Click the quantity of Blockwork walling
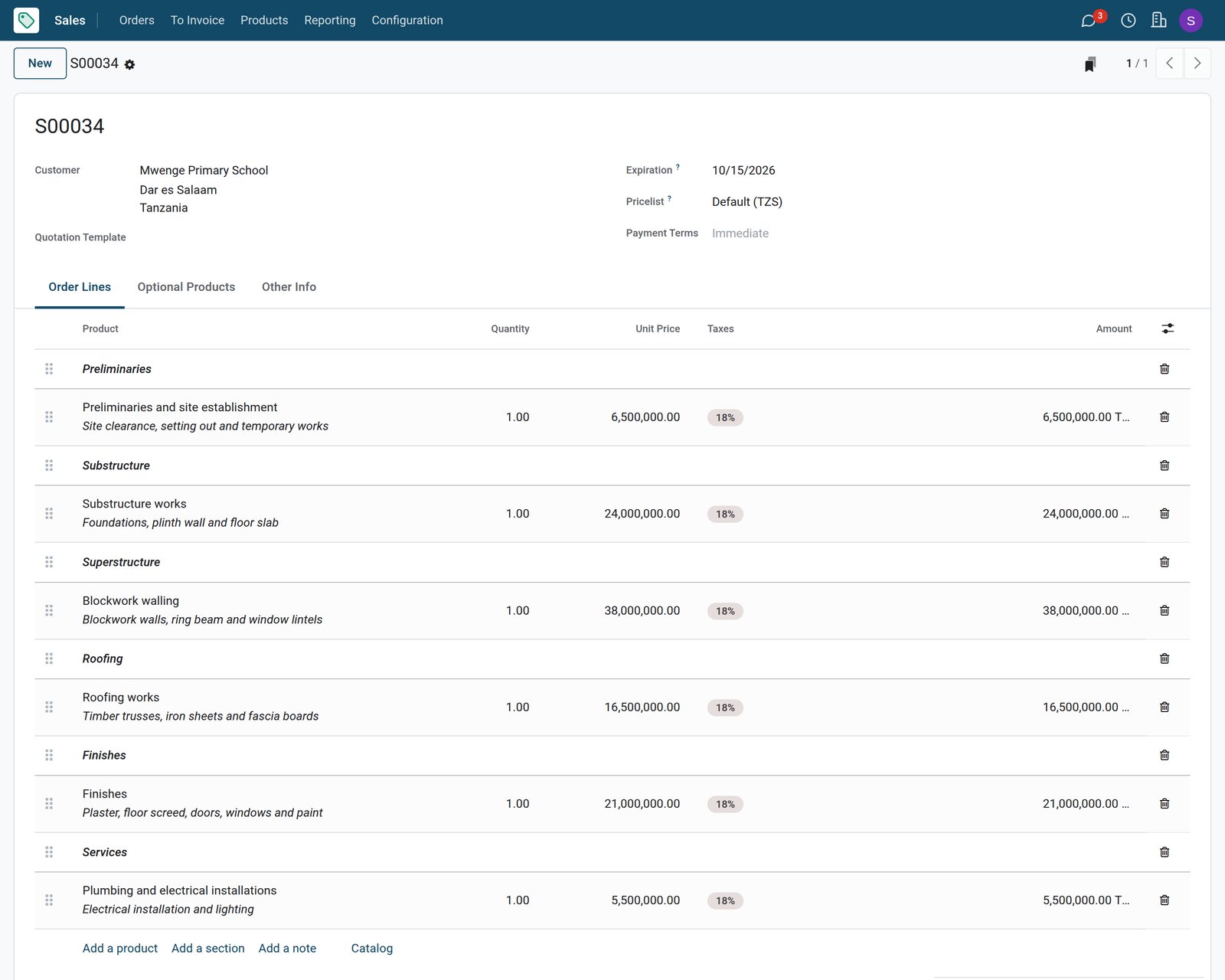This screenshot has width=1225, height=980. click(x=518, y=611)
